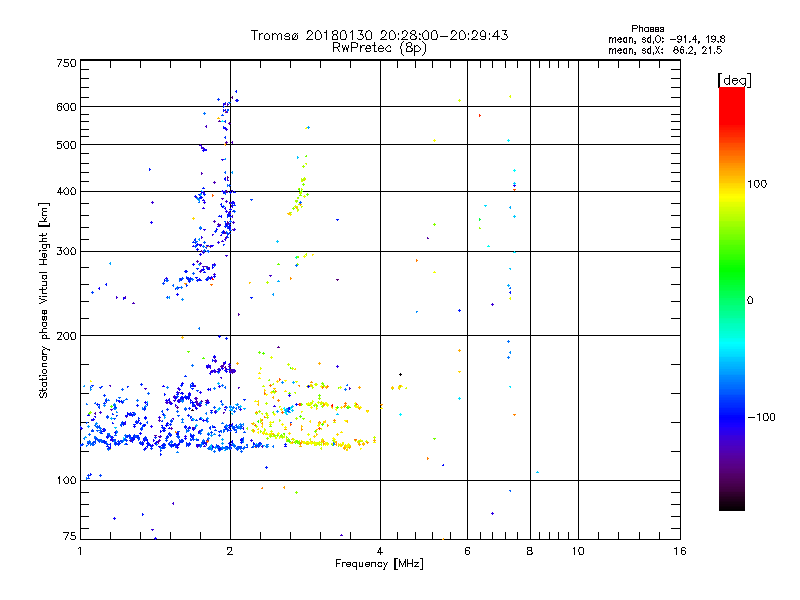
Task: Click the rainbow phase colorbar
Action: (732, 298)
